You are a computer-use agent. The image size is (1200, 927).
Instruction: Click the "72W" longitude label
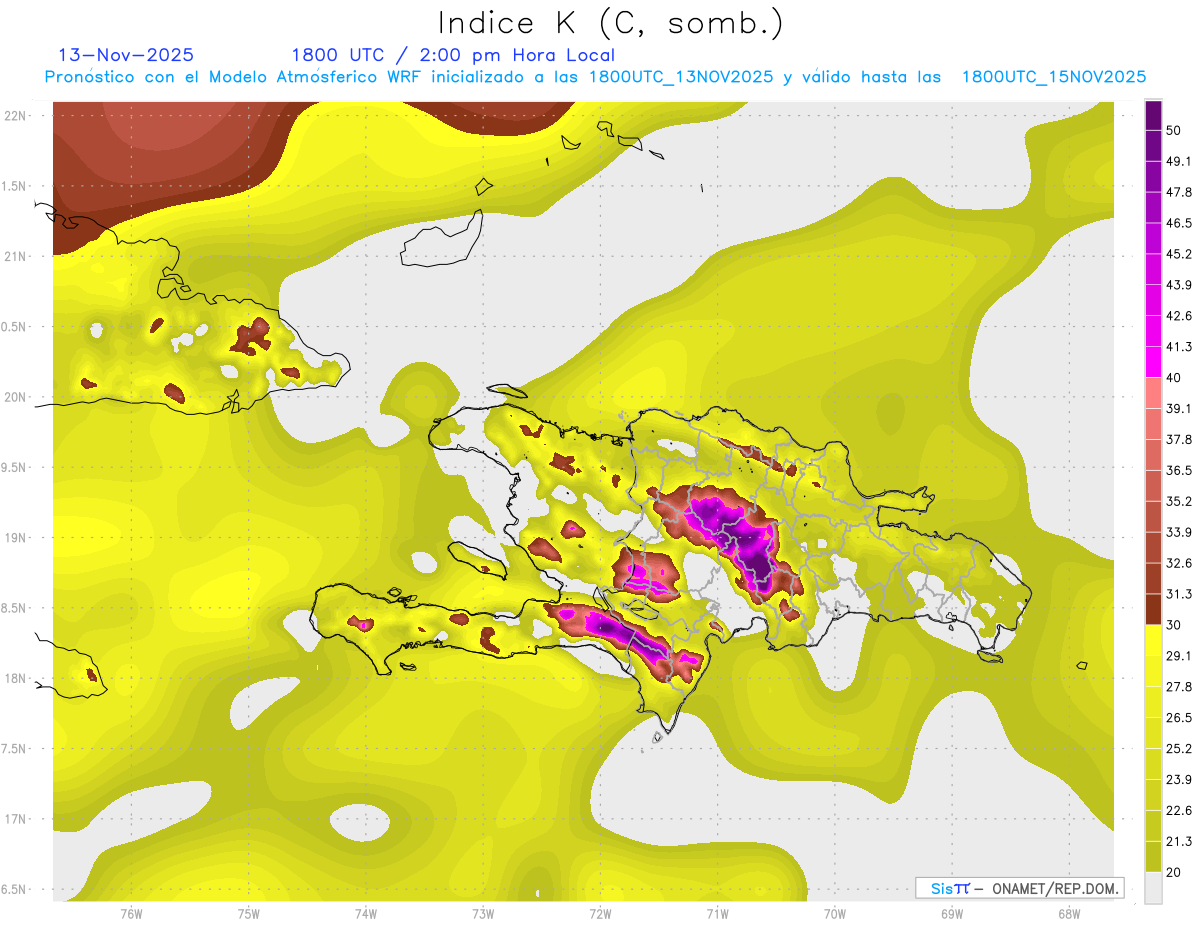pyautogui.click(x=600, y=913)
